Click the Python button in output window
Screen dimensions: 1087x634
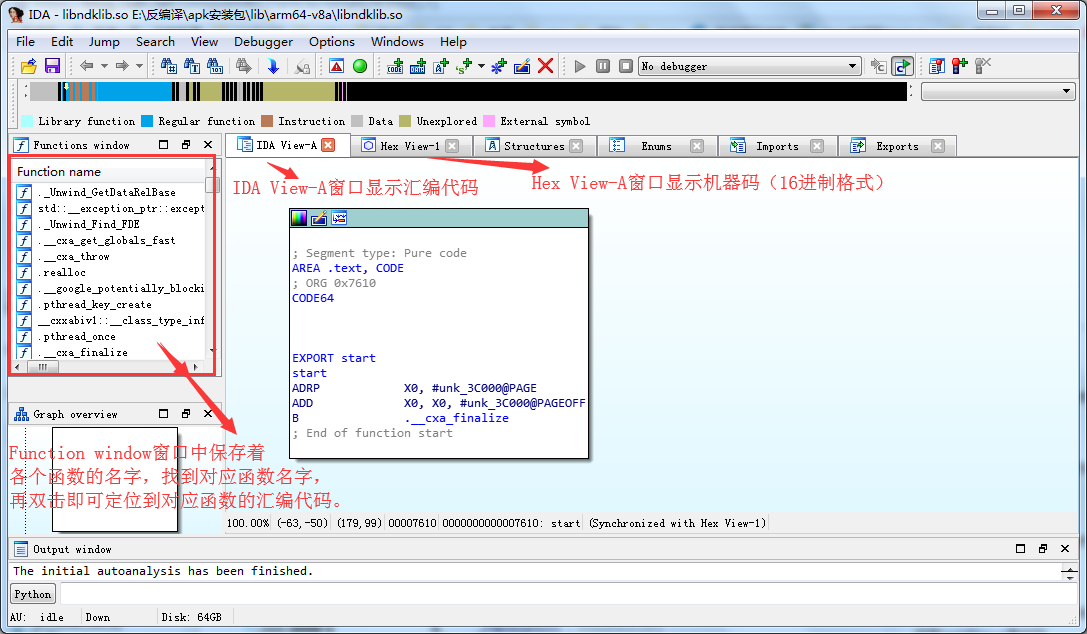click(x=33, y=594)
